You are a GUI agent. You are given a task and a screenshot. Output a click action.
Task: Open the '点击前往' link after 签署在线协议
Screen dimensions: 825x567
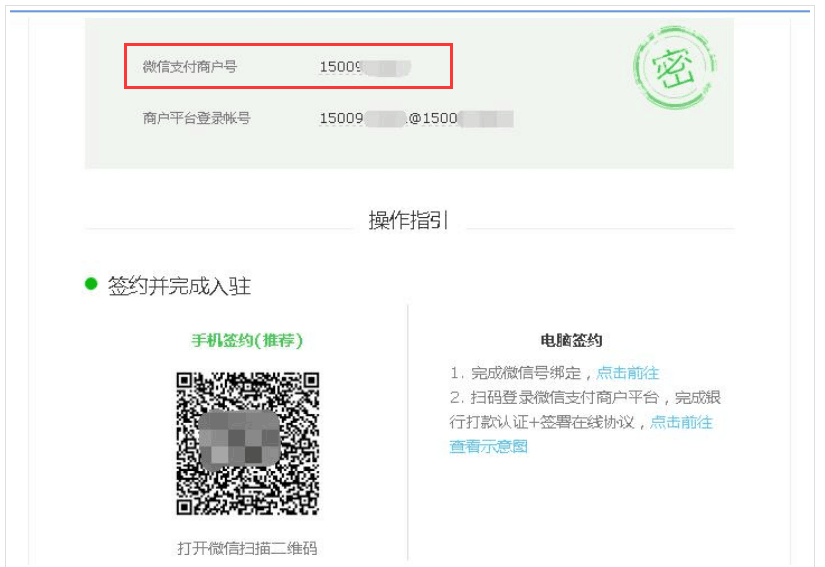(x=681, y=422)
